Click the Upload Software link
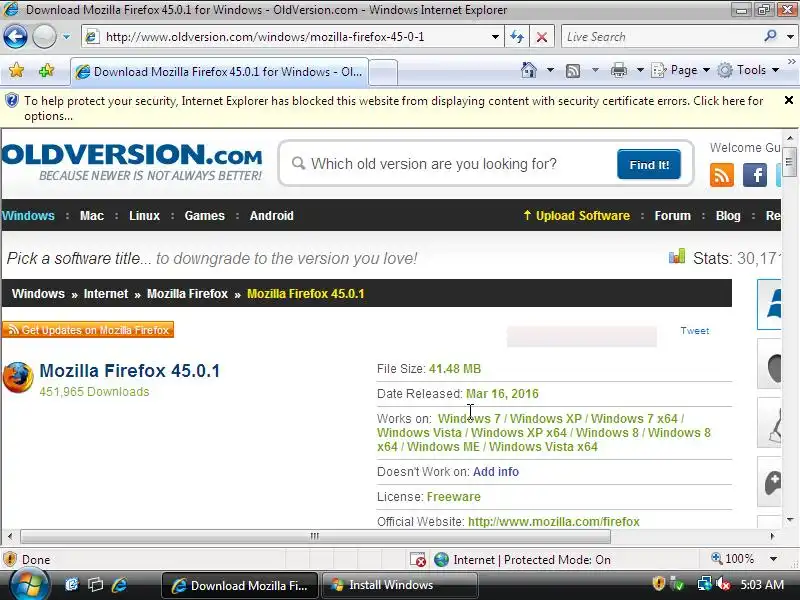The height and width of the screenshot is (600, 800). pos(577,216)
